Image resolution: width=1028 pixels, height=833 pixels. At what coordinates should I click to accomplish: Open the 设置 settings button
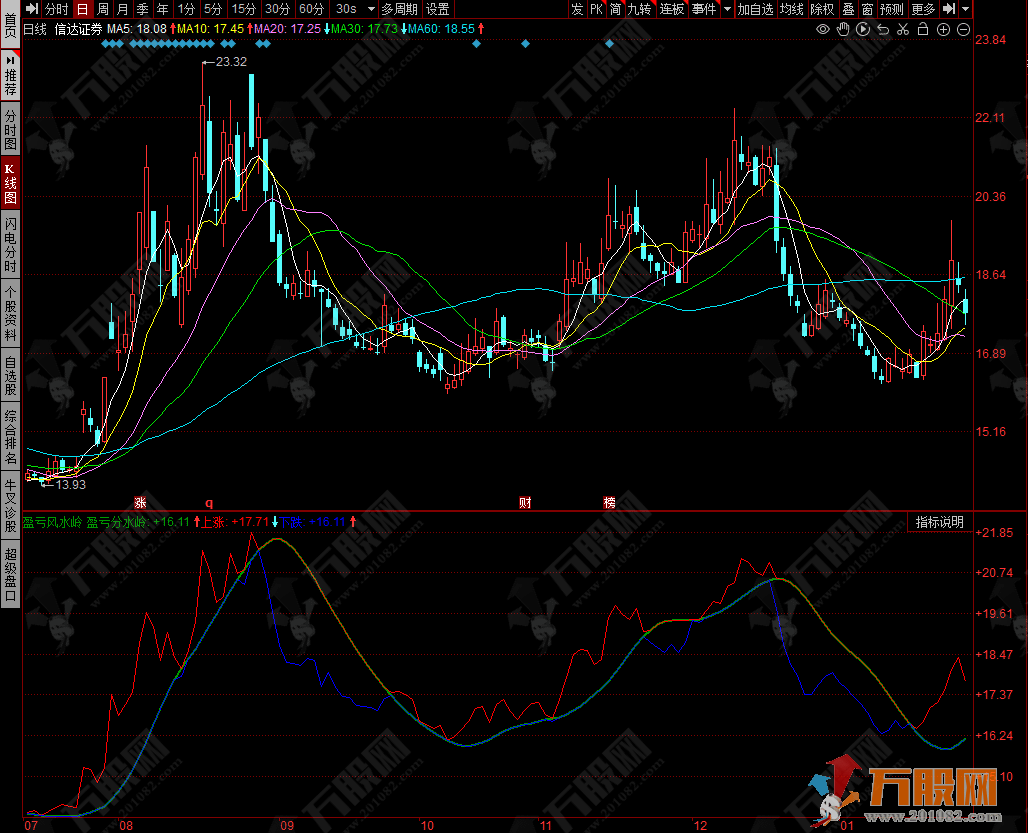click(x=437, y=9)
